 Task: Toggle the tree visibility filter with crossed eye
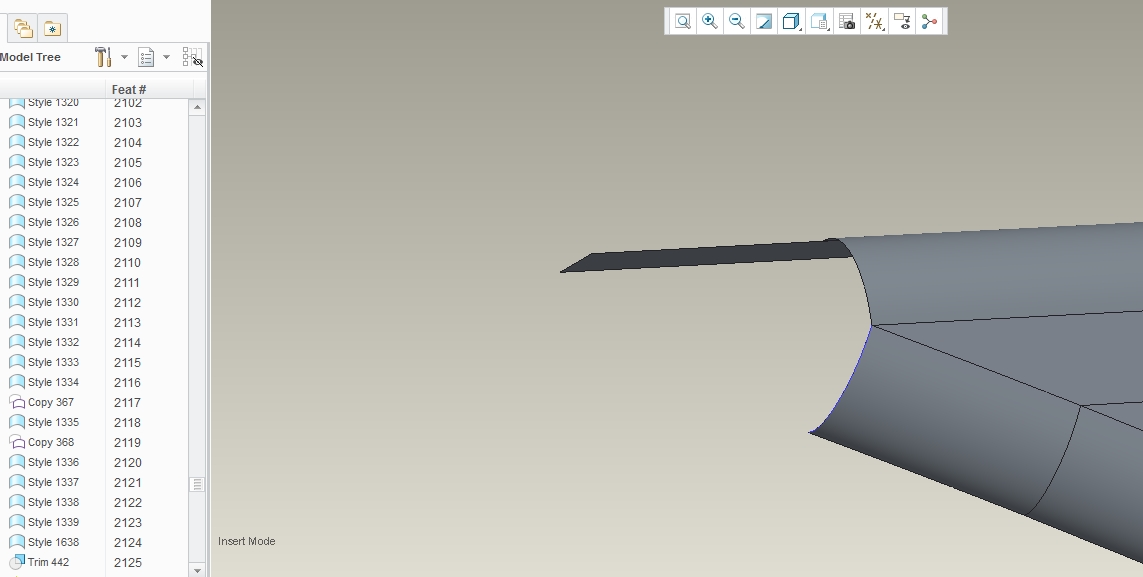tap(192, 57)
